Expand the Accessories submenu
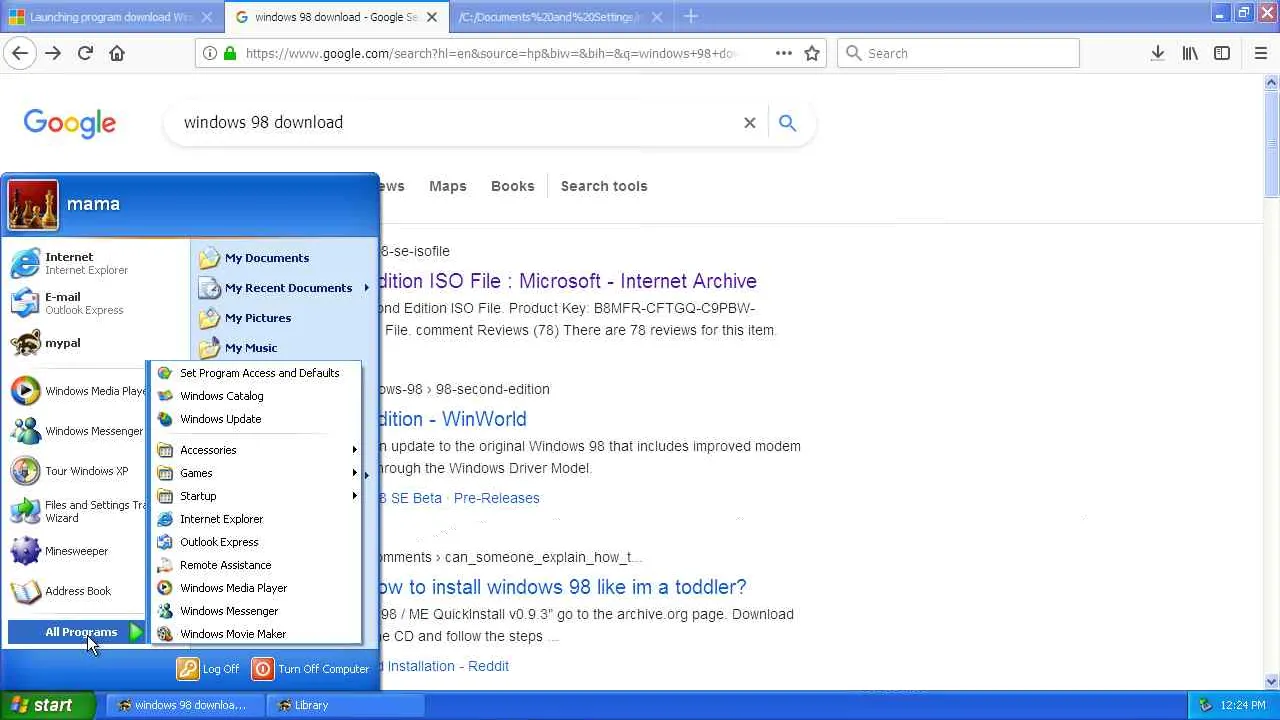 click(256, 450)
